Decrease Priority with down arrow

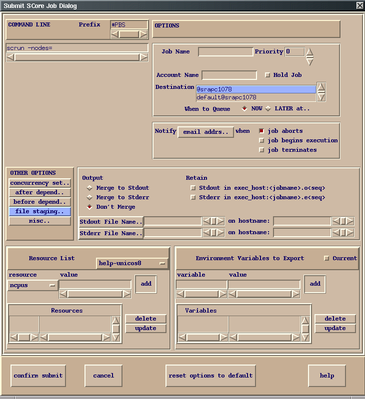click(x=310, y=61)
